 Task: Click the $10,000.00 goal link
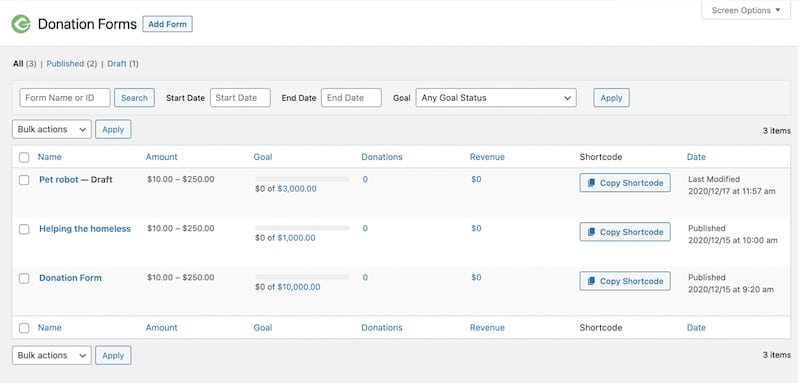[299, 287]
